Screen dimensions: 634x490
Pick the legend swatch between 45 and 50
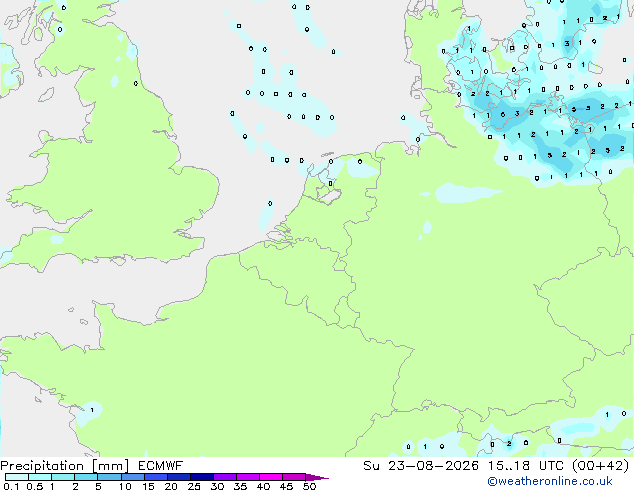(x=294, y=477)
